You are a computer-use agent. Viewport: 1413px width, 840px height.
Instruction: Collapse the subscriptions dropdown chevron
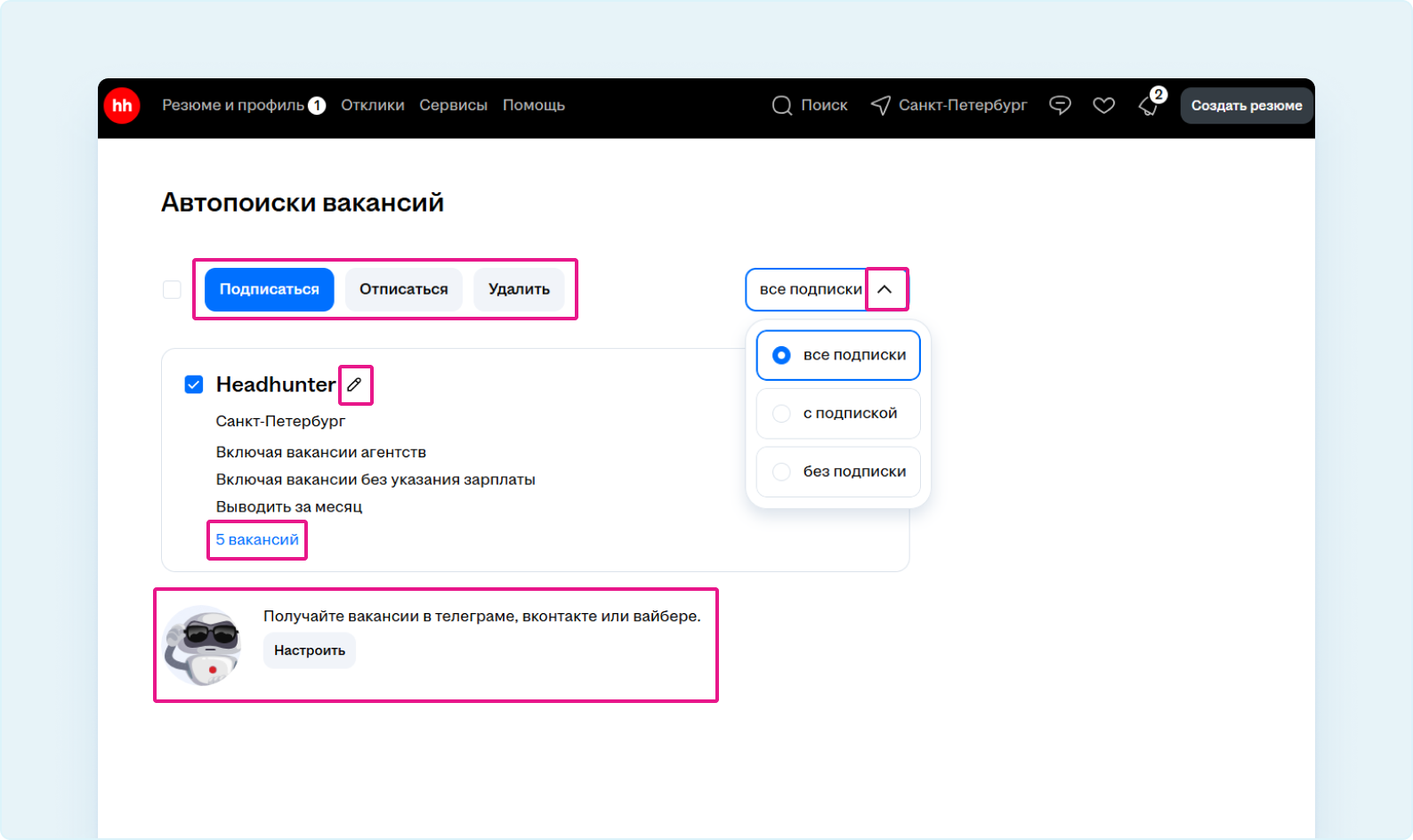884,289
